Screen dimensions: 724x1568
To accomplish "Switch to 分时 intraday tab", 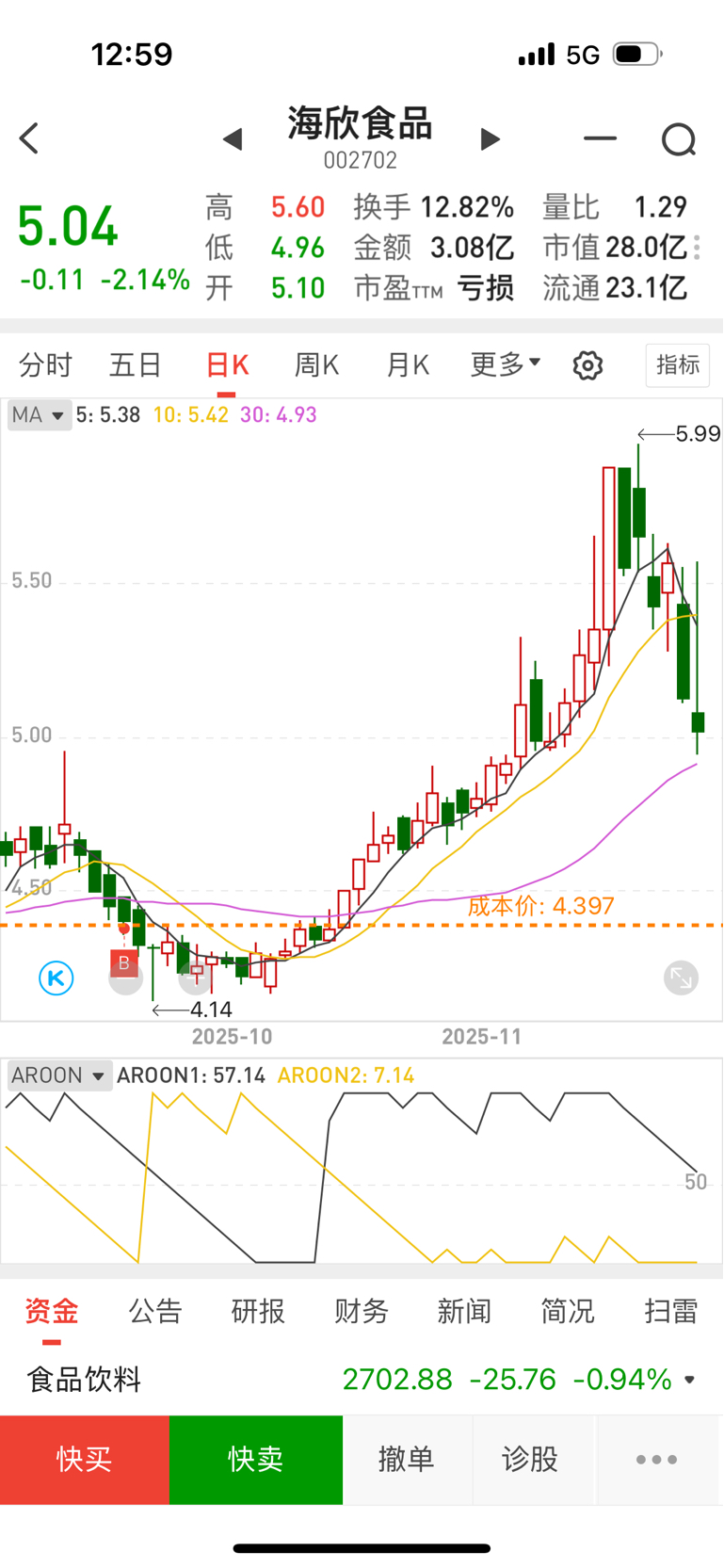I will [x=45, y=365].
